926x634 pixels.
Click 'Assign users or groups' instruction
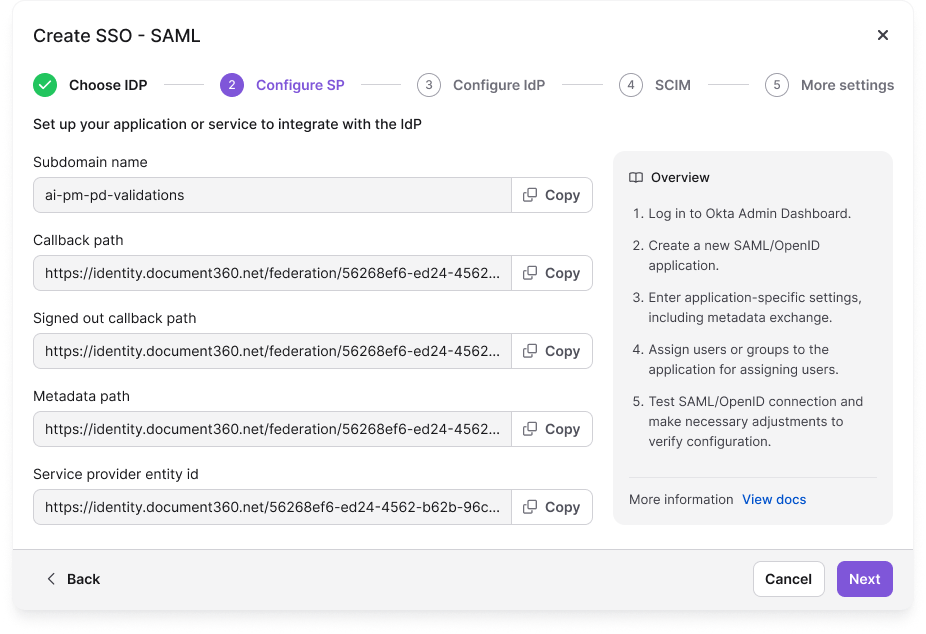click(x=744, y=360)
